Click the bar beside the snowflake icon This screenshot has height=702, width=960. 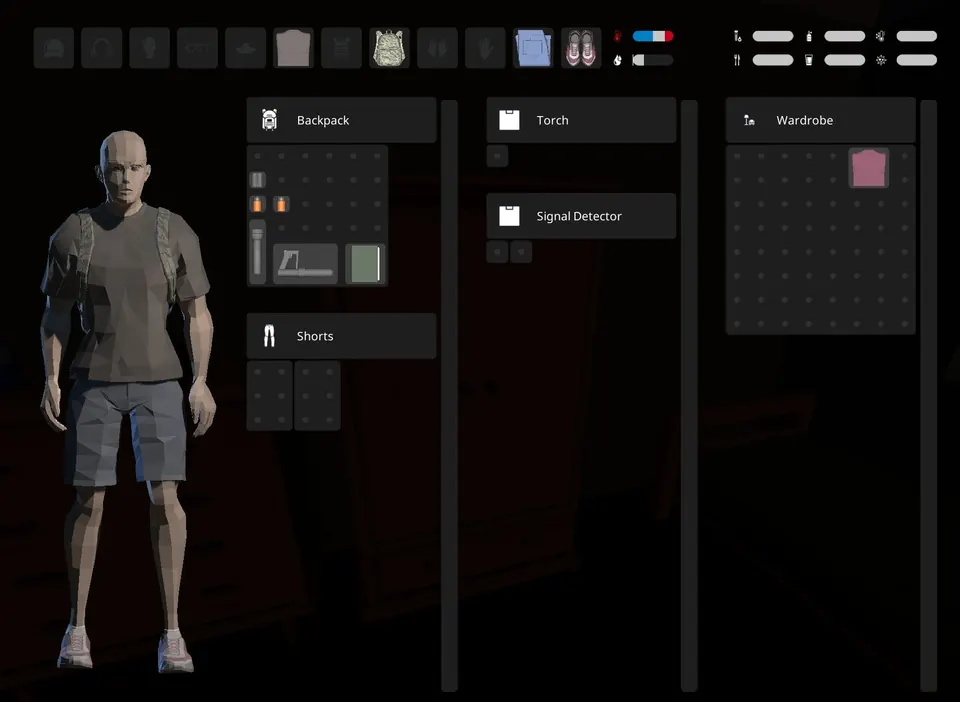917,60
